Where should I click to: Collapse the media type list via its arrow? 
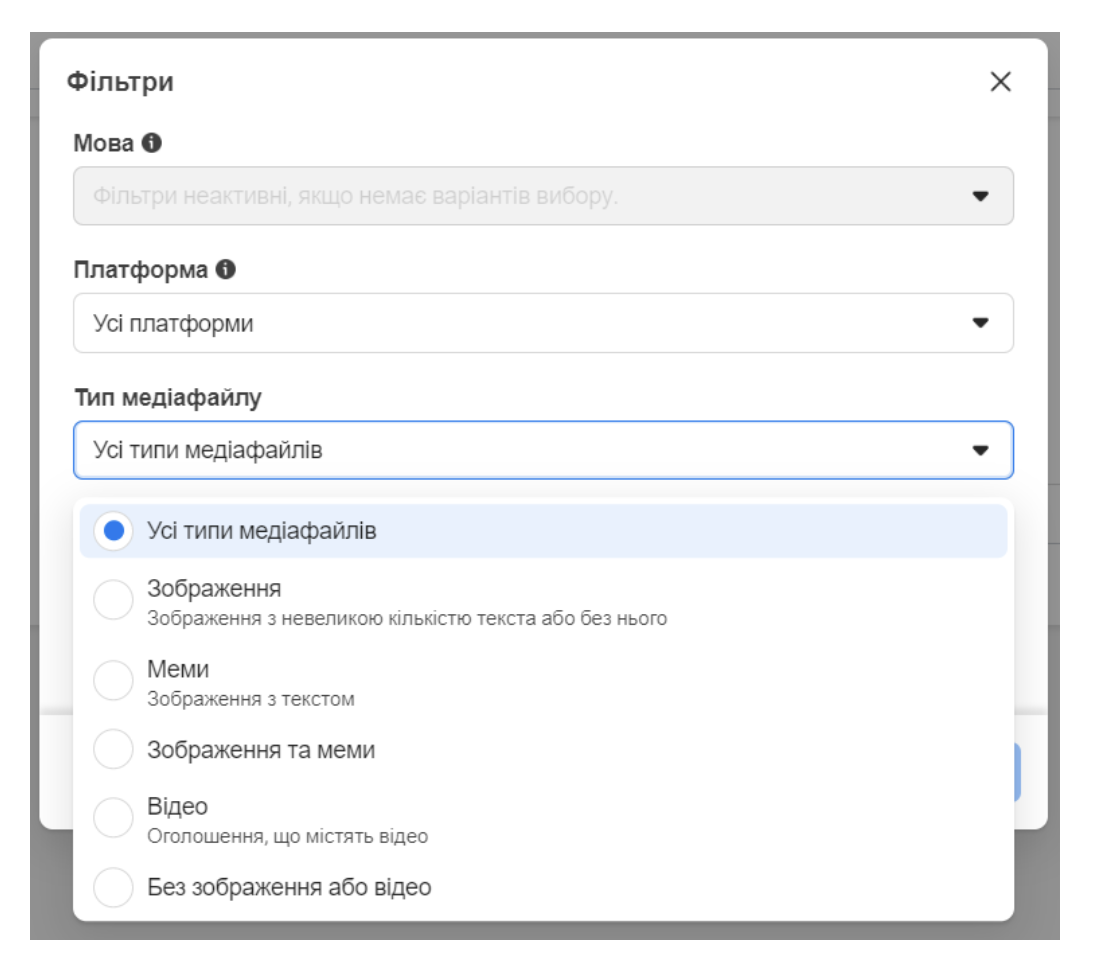(980, 451)
